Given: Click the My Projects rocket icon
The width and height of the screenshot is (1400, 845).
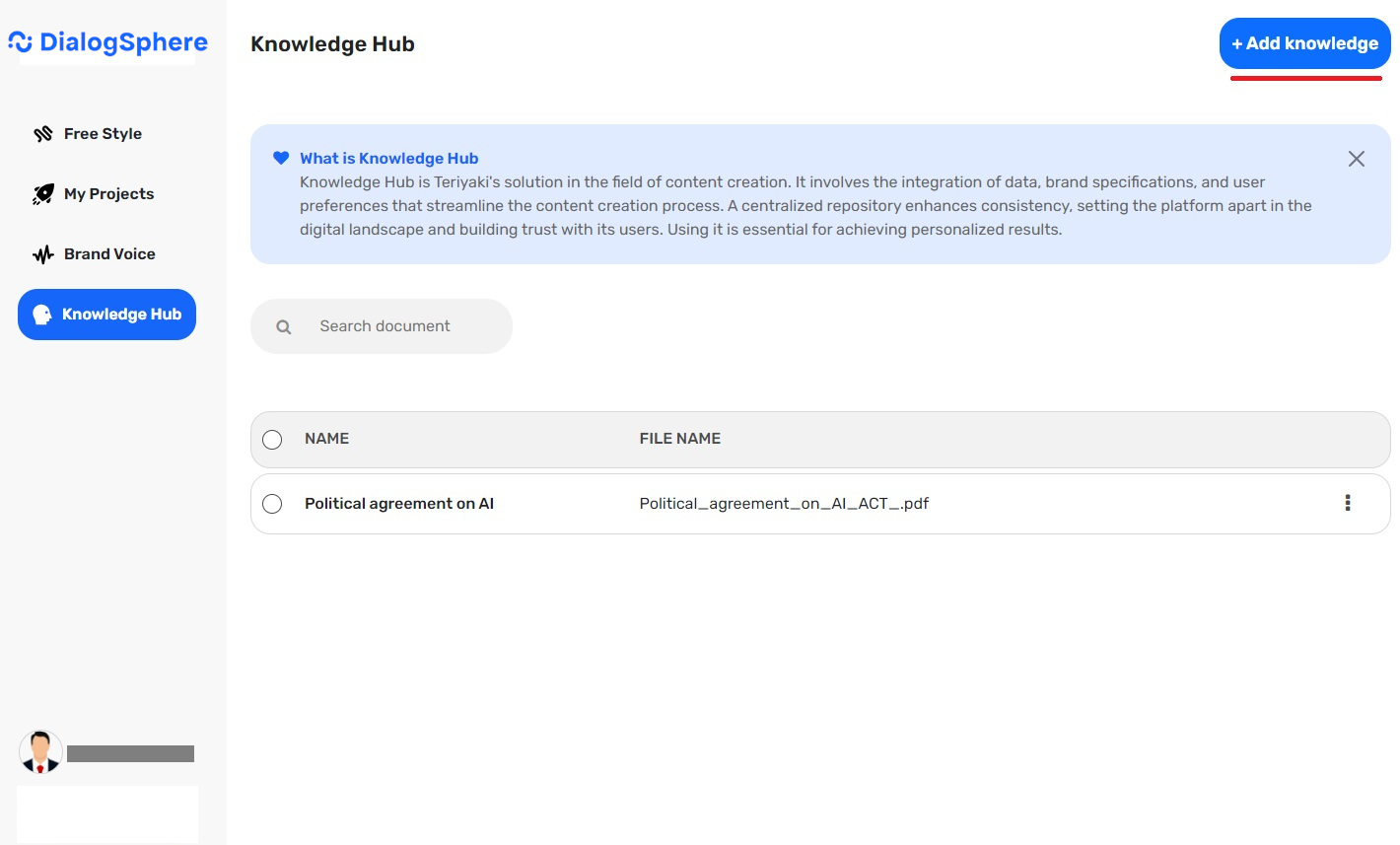Looking at the screenshot, I should (42, 193).
